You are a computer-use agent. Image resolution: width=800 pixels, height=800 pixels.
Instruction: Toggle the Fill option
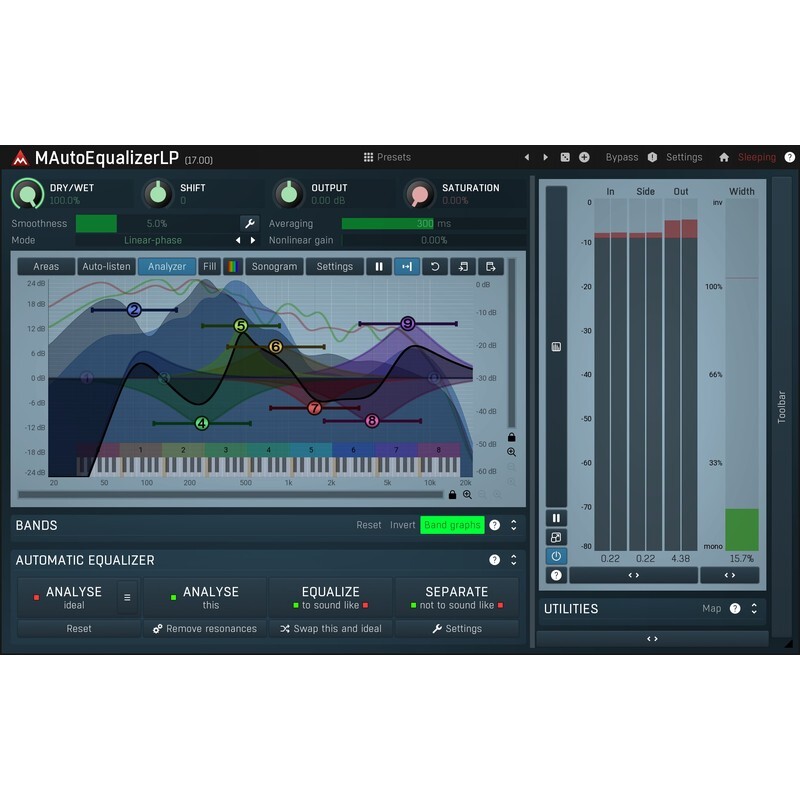[209, 266]
